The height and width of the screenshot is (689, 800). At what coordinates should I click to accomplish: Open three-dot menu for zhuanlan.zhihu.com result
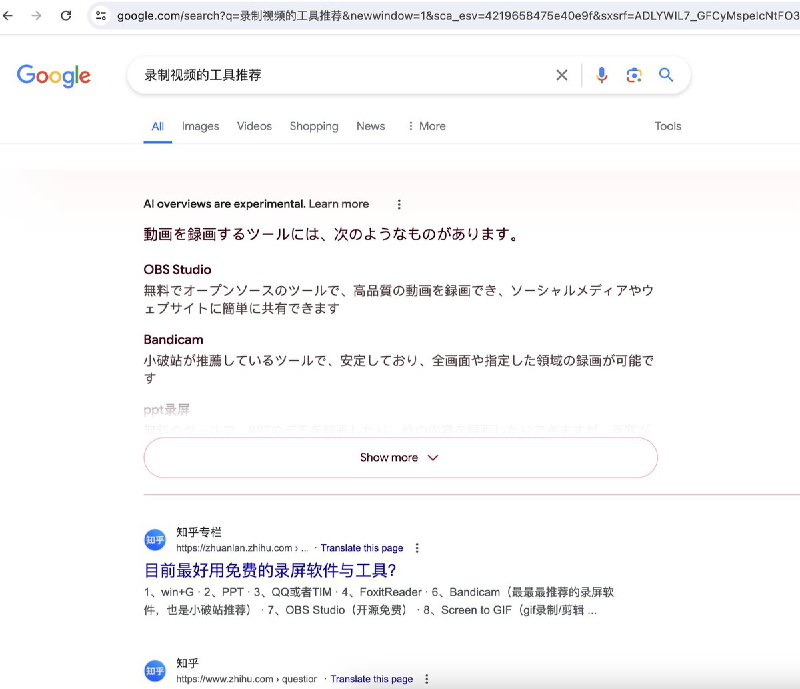(417, 548)
